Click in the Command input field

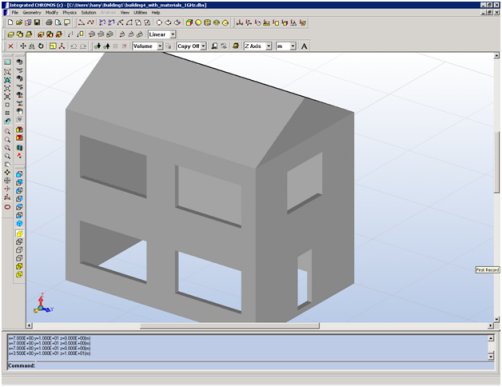point(265,366)
